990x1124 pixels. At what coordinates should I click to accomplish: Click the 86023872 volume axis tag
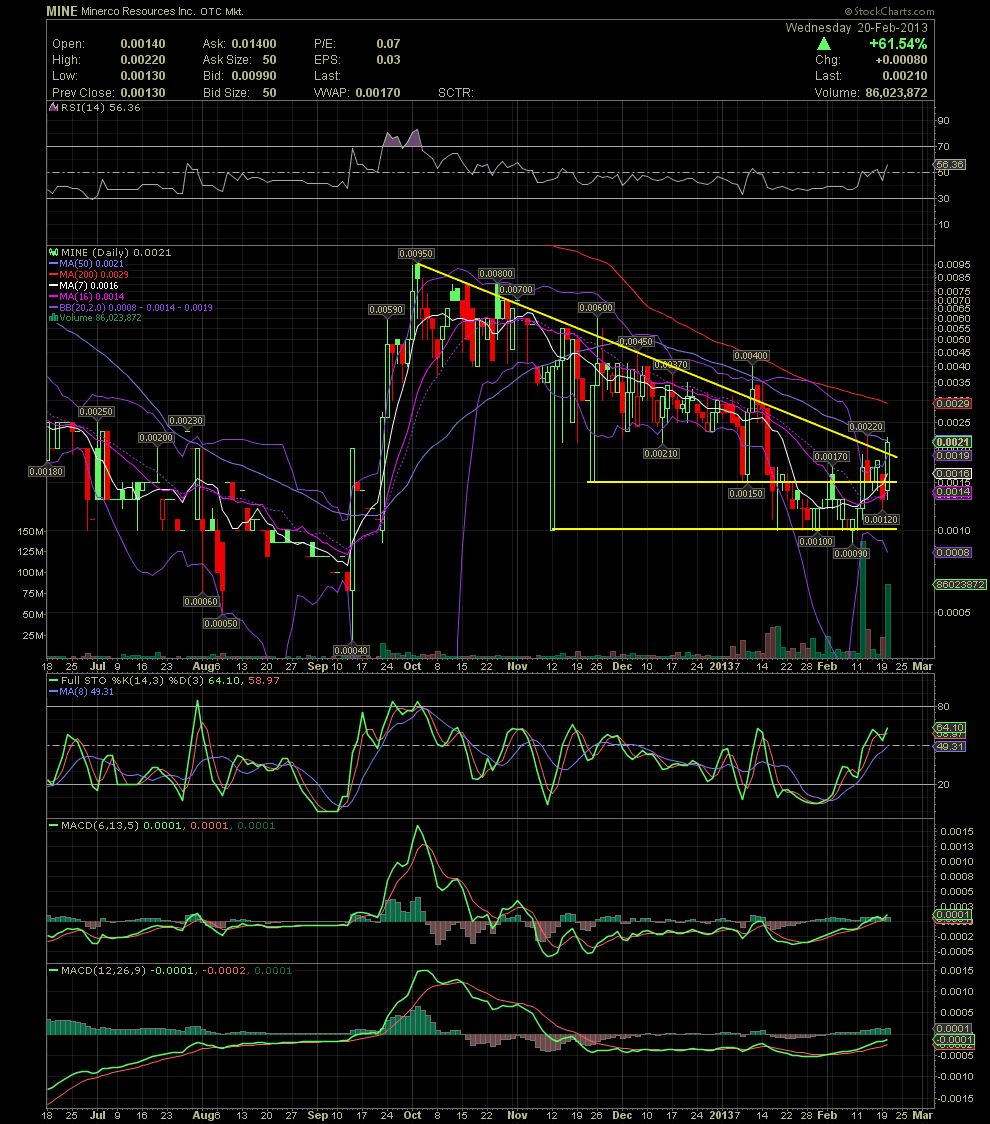tap(961, 585)
